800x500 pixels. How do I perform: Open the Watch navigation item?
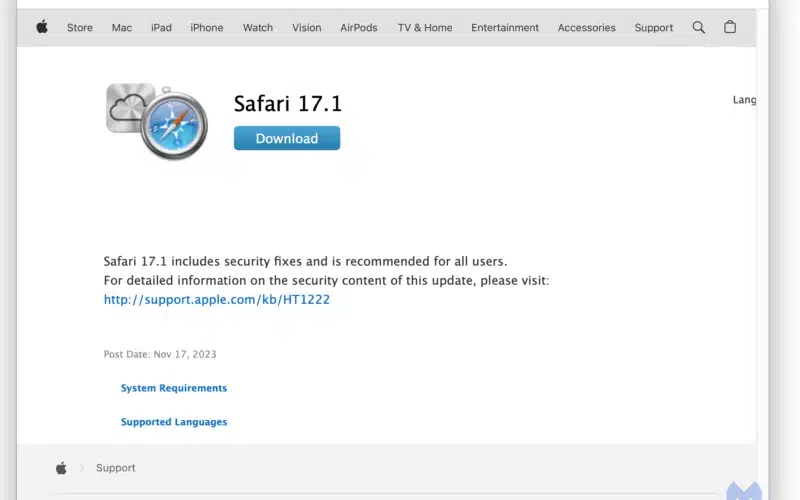pos(258,28)
